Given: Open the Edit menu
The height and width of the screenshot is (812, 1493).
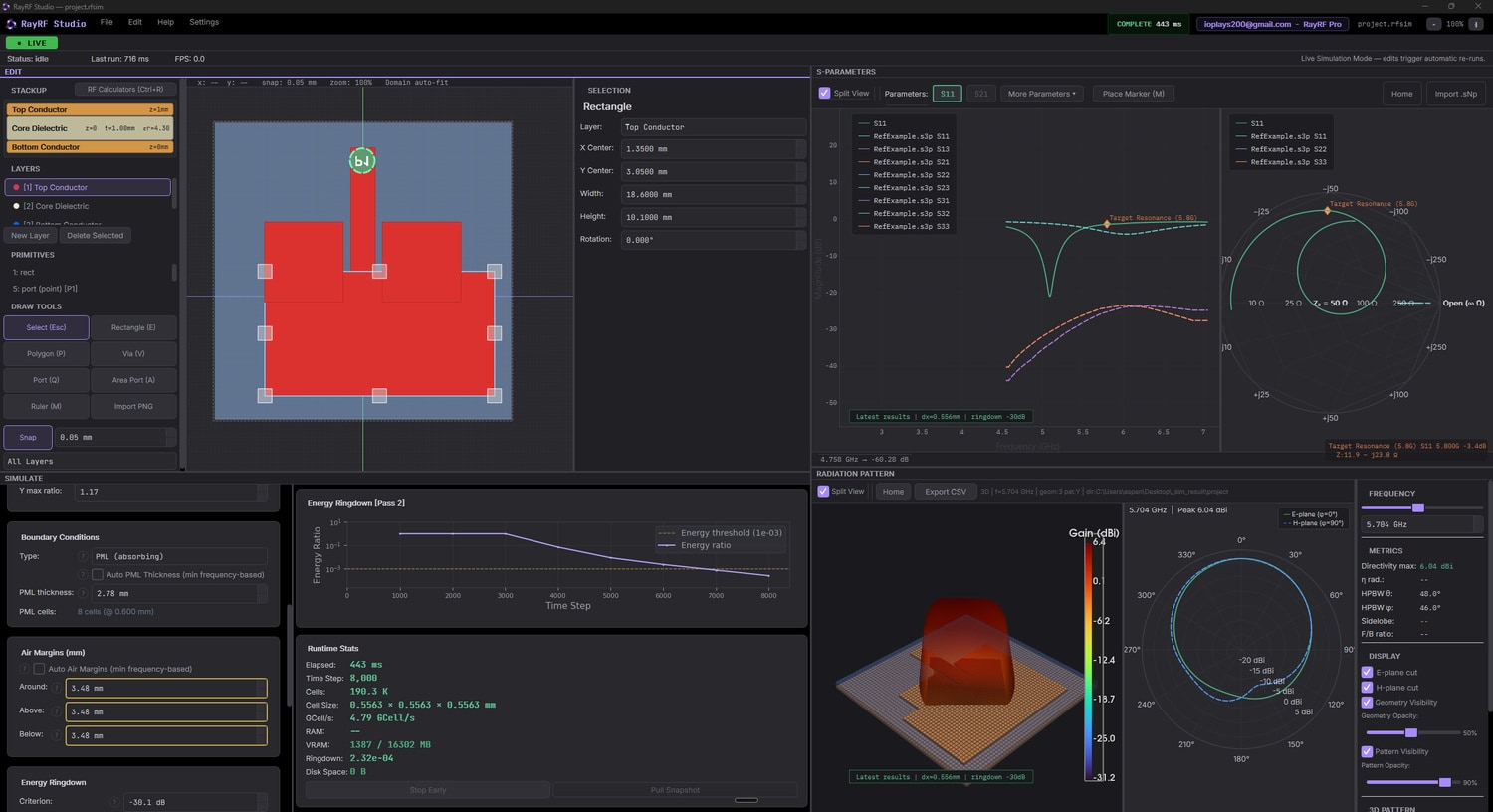Looking at the screenshot, I should point(135,22).
